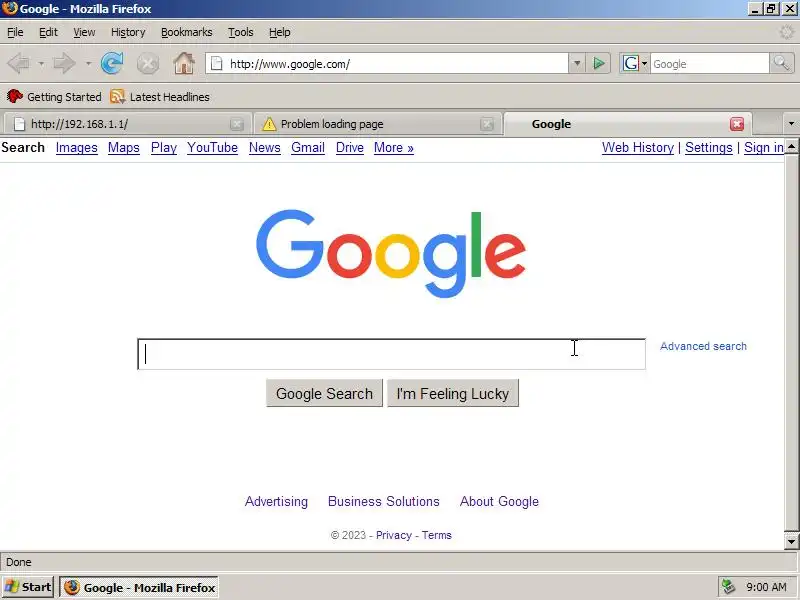Screen dimensions: 800x600
Task: Open the Maps link
Action: pyautogui.click(x=124, y=147)
